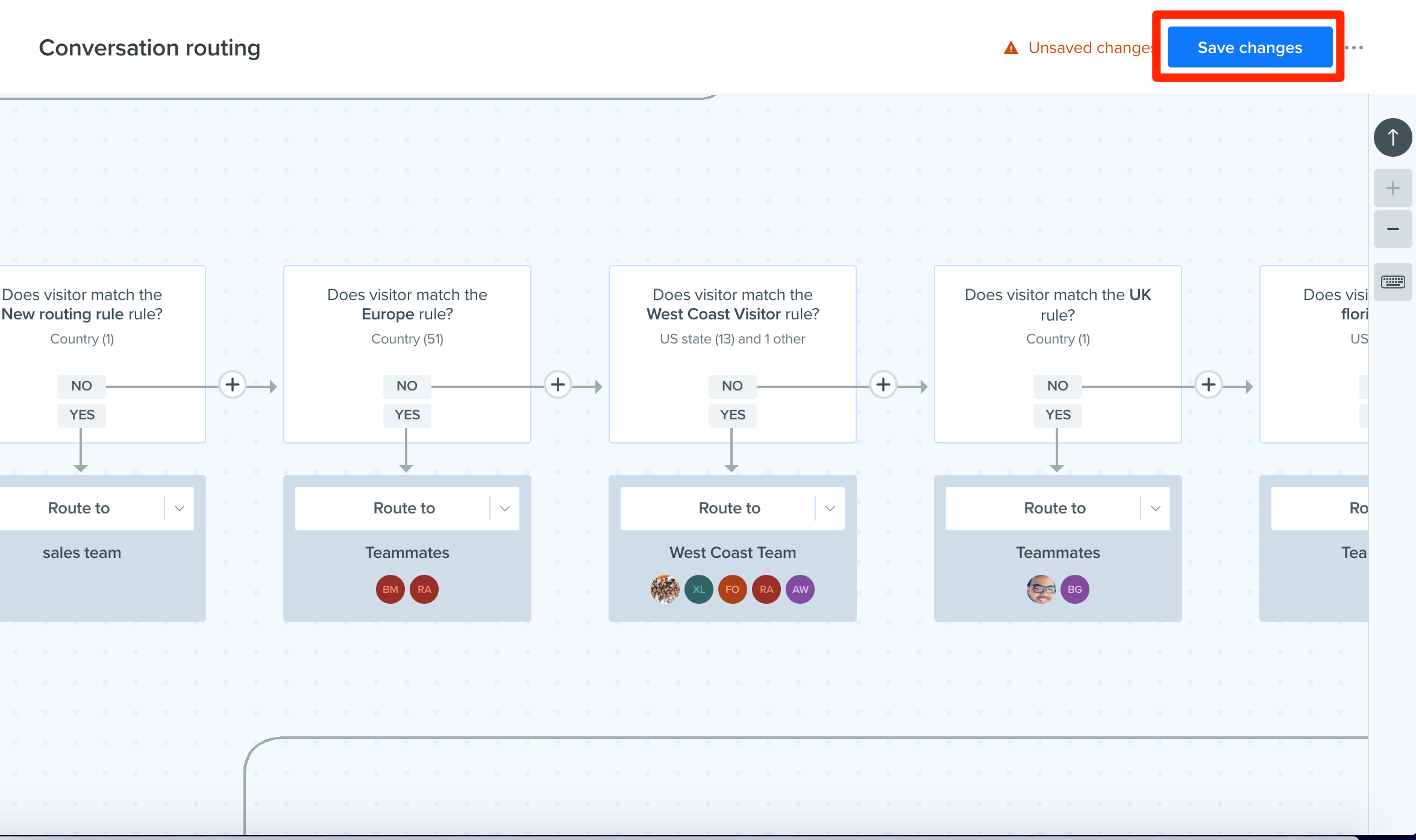The height and width of the screenshot is (840, 1416).
Task: Click BM avatar under Europe teammates
Action: tap(390, 589)
